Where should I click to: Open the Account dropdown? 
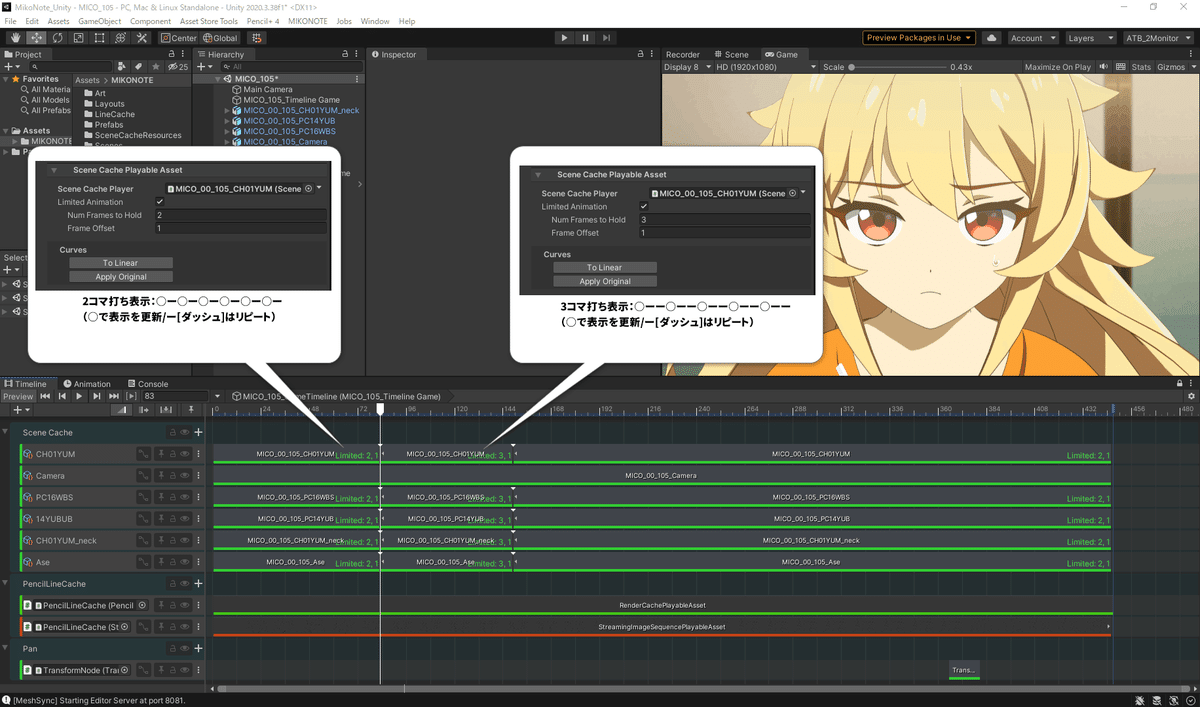(x=1032, y=38)
